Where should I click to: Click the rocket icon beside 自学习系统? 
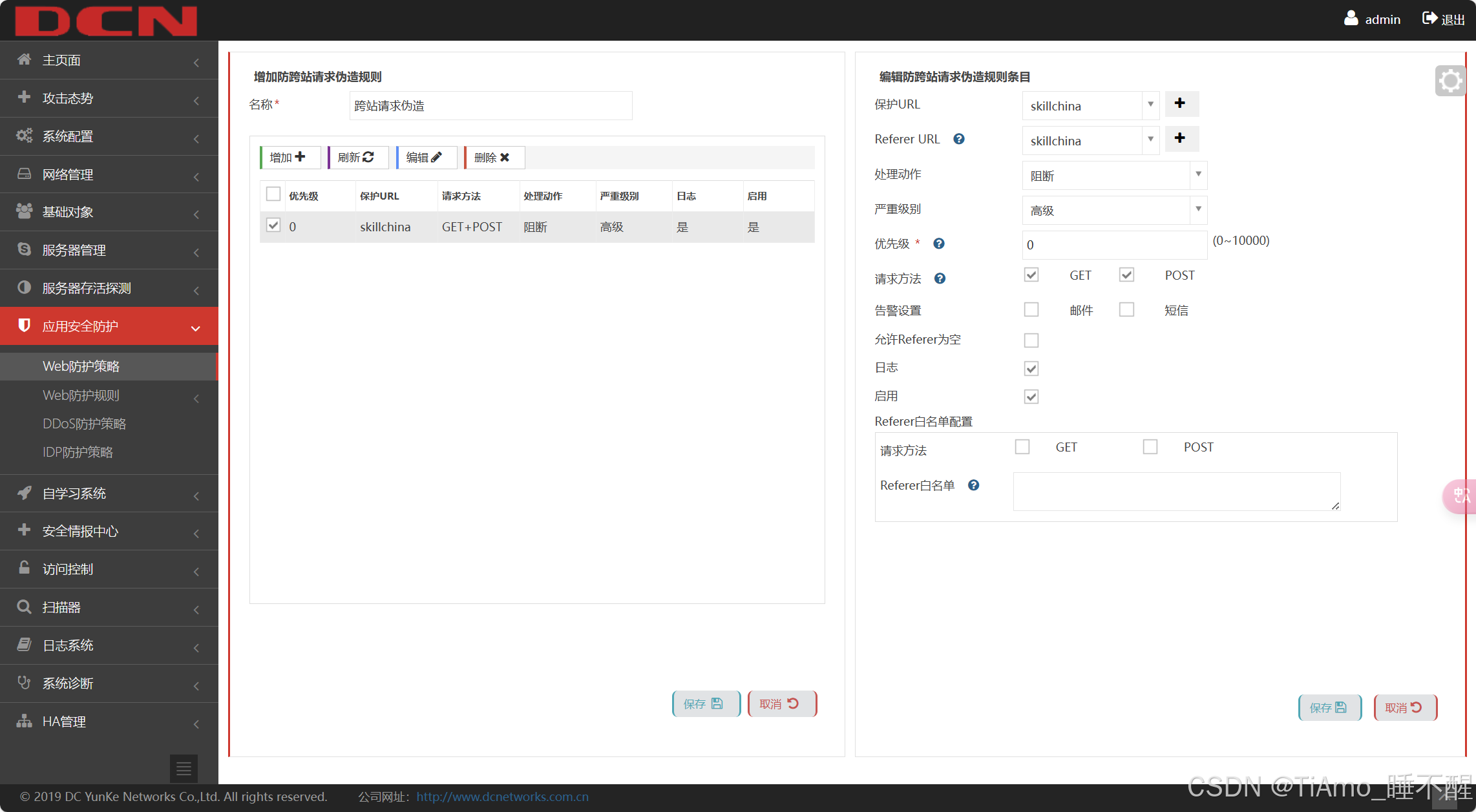point(24,492)
